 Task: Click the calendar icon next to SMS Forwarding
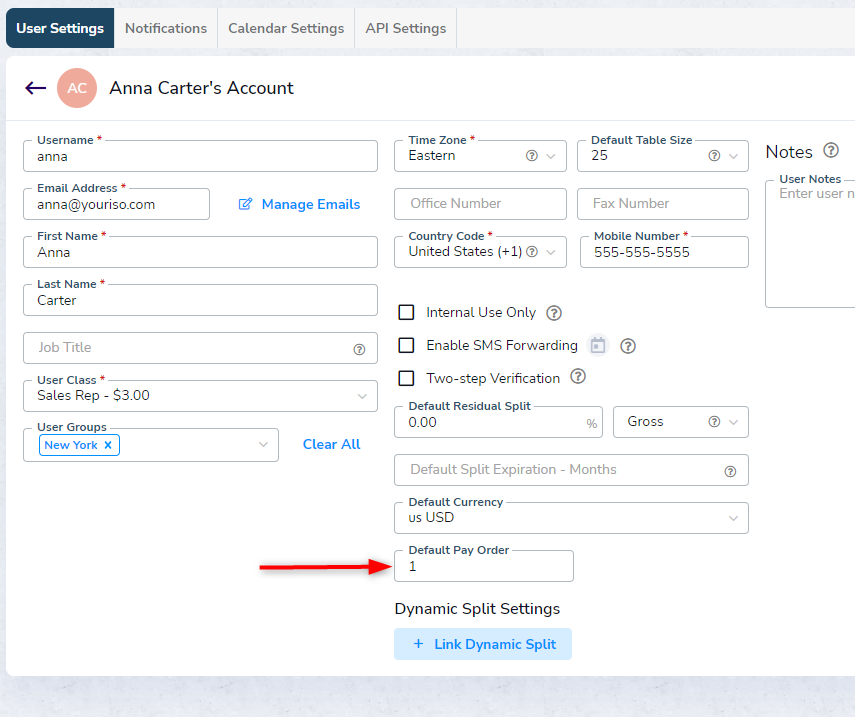click(598, 345)
